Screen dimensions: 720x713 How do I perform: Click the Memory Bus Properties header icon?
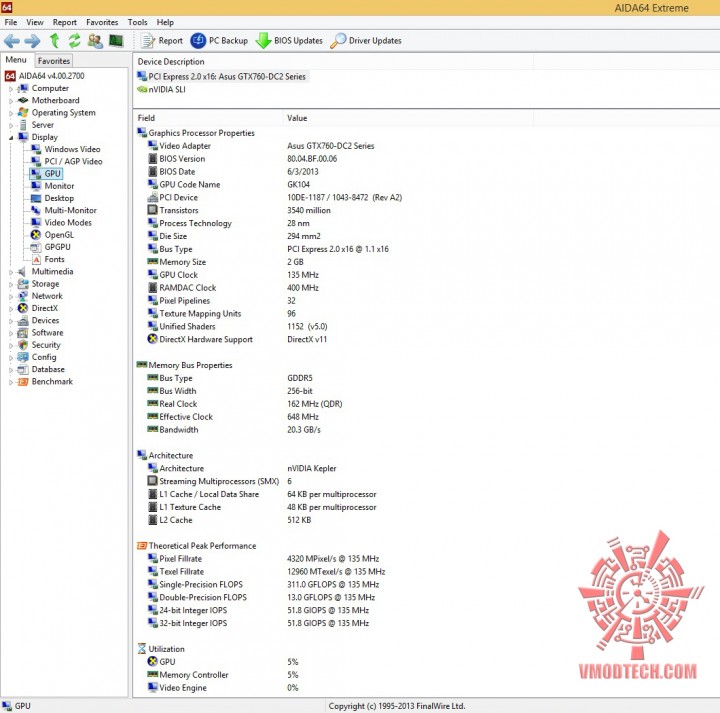(142, 365)
